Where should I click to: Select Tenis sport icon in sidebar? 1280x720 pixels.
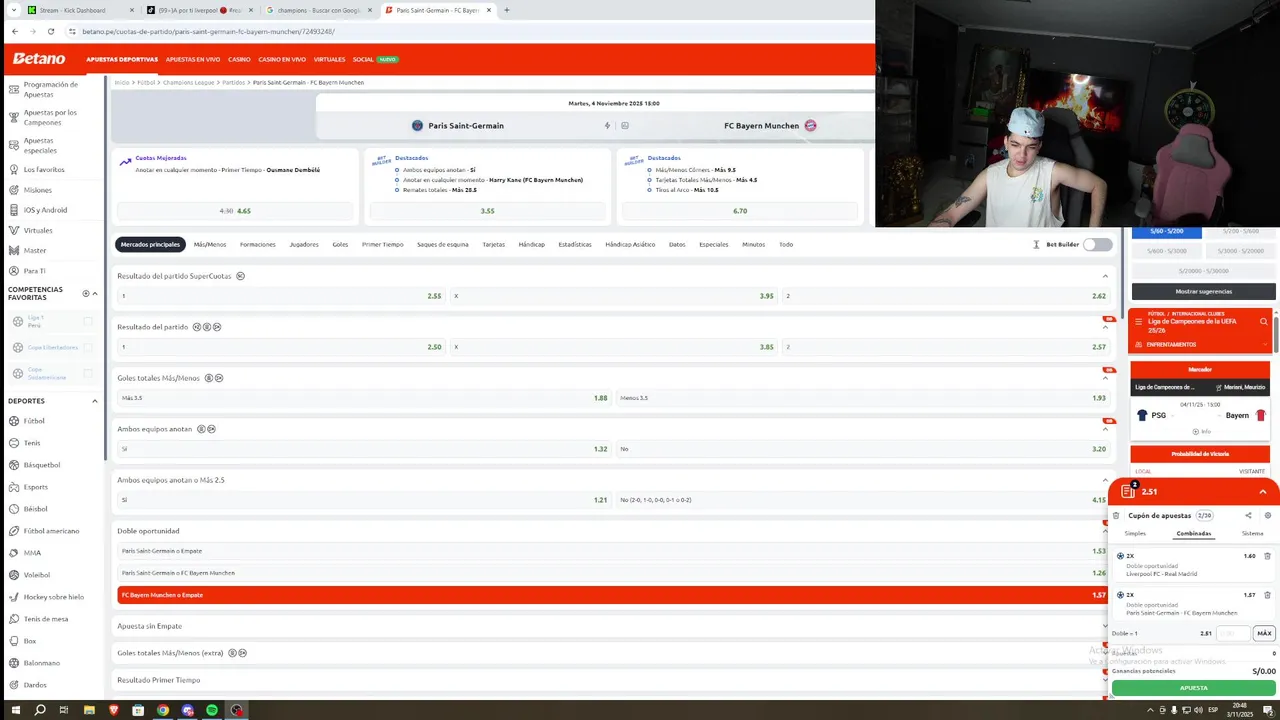point(14,443)
